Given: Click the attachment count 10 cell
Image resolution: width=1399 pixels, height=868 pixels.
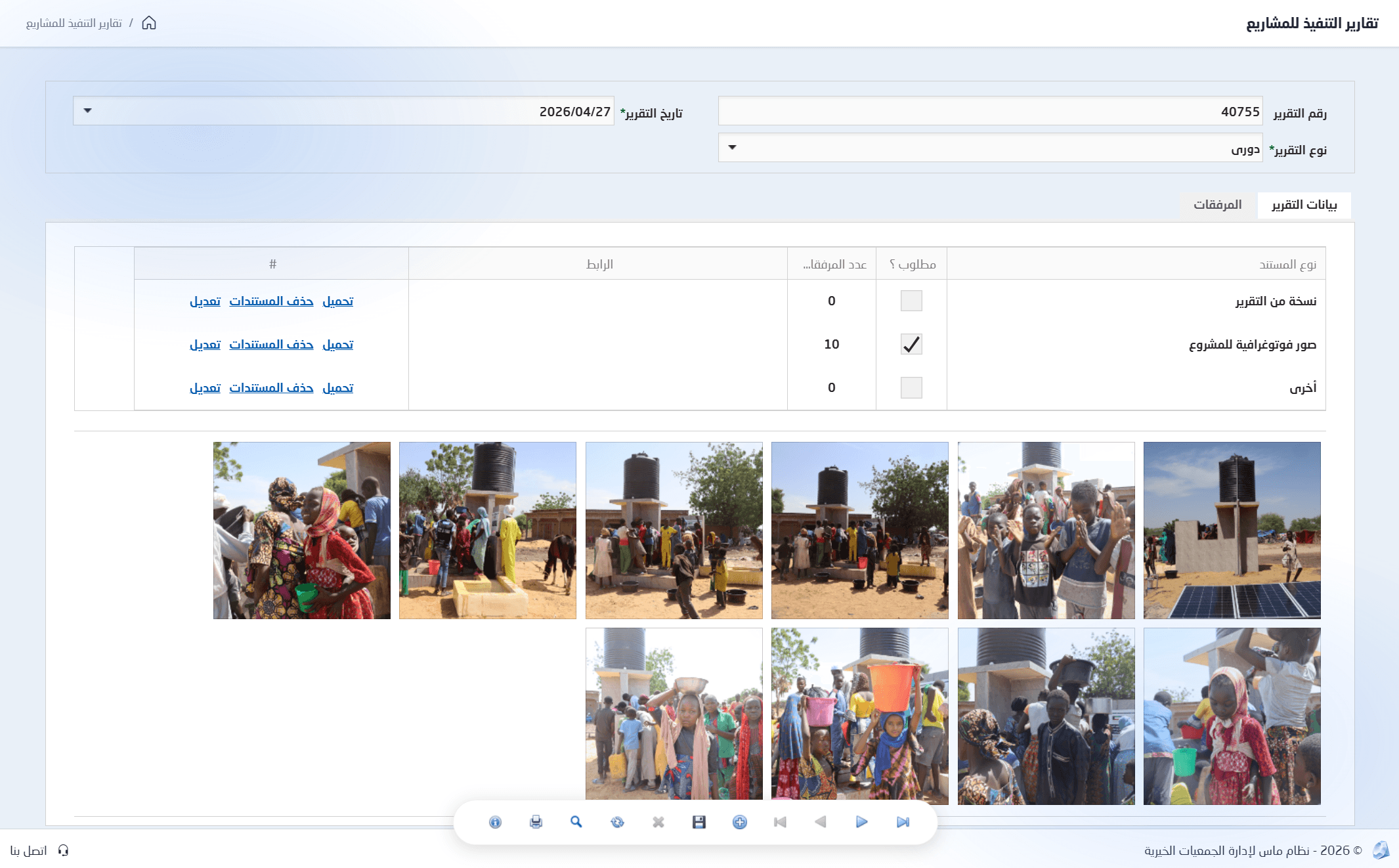Looking at the screenshot, I should pyautogui.click(x=832, y=344).
